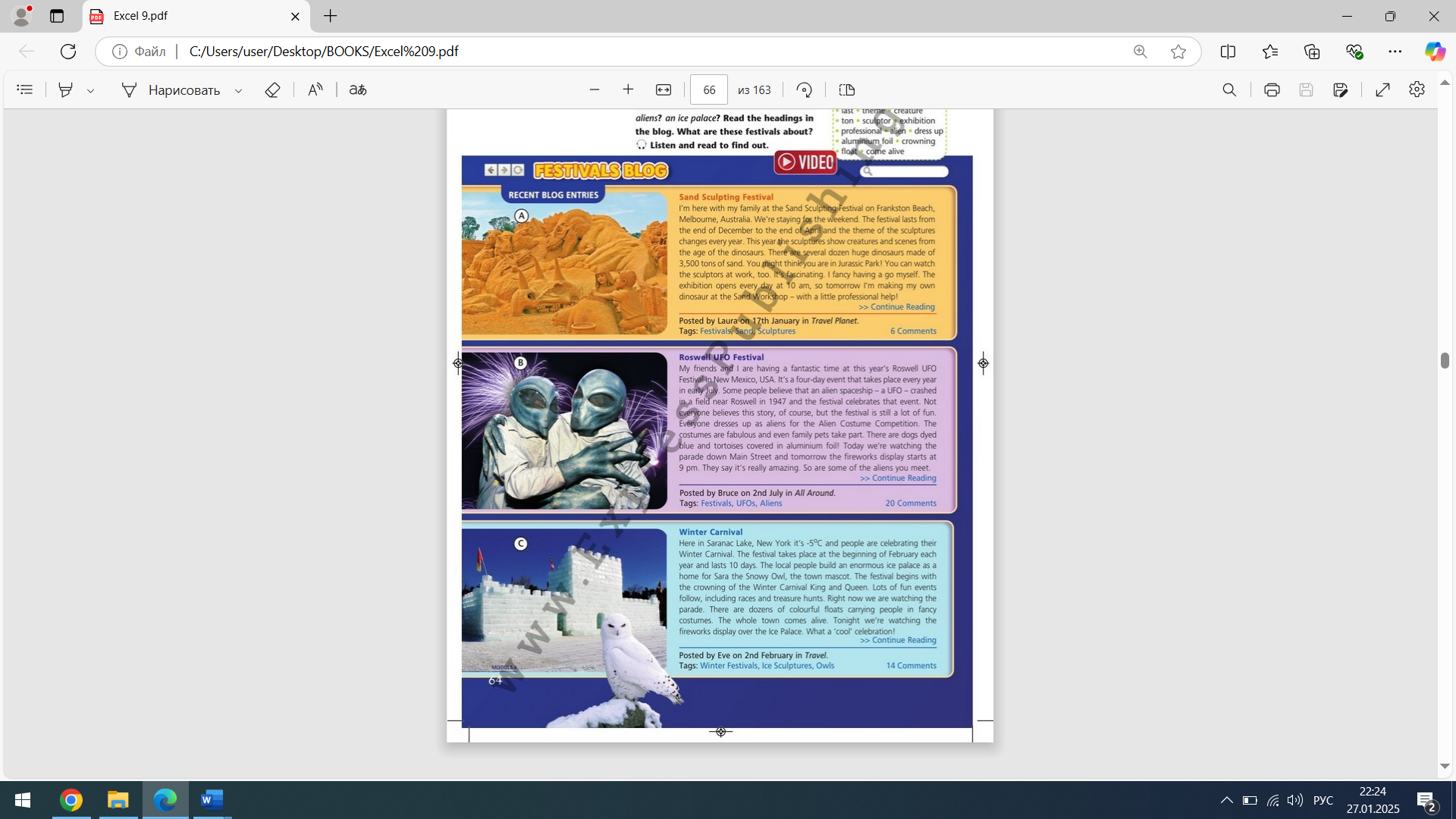Open the table of contents sidebar
This screenshot has width=1456, height=819.
[24, 89]
